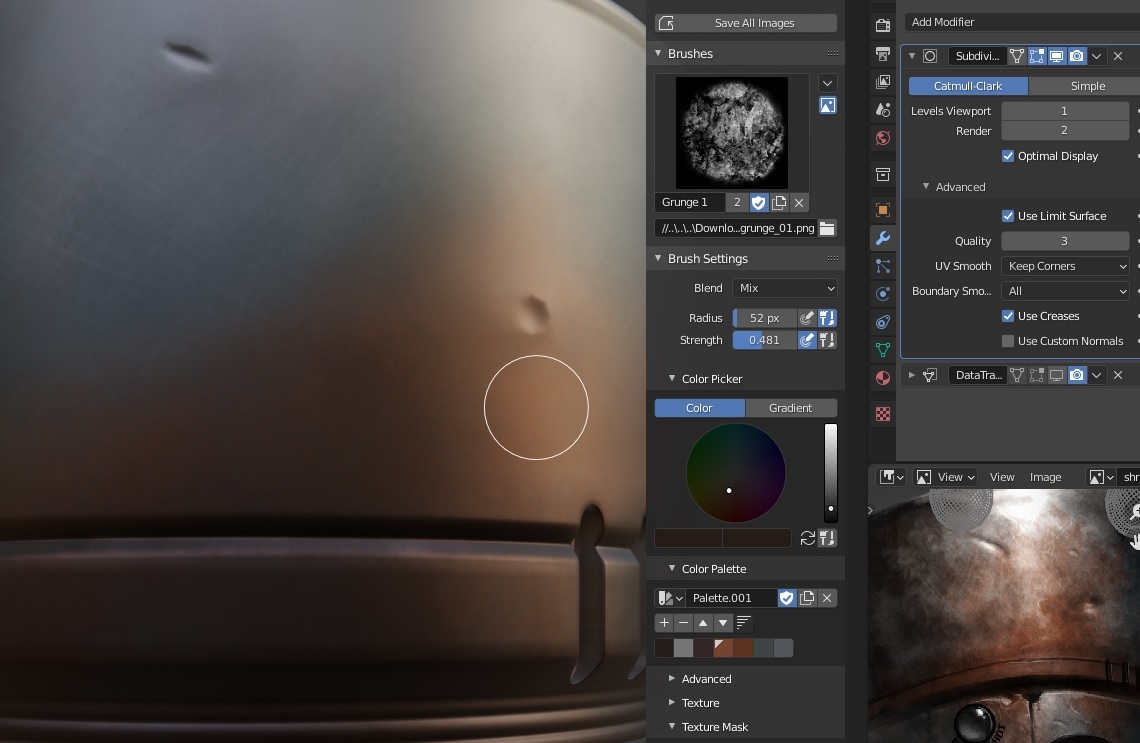1140x743 pixels.
Task: Expand the Texture section
Action: pos(672,702)
